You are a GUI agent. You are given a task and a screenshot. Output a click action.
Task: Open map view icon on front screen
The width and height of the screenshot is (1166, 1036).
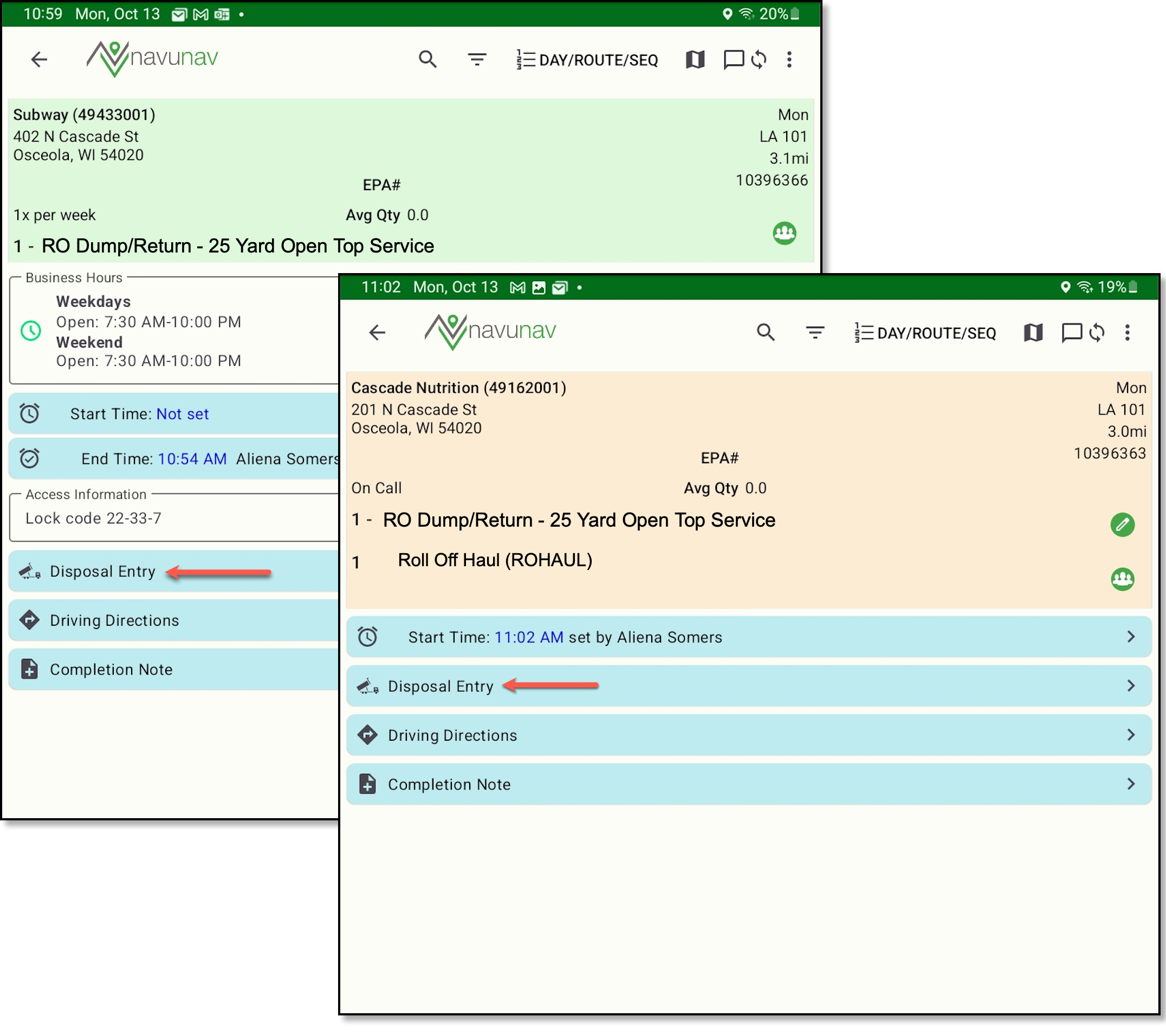[x=1033, y=332]
